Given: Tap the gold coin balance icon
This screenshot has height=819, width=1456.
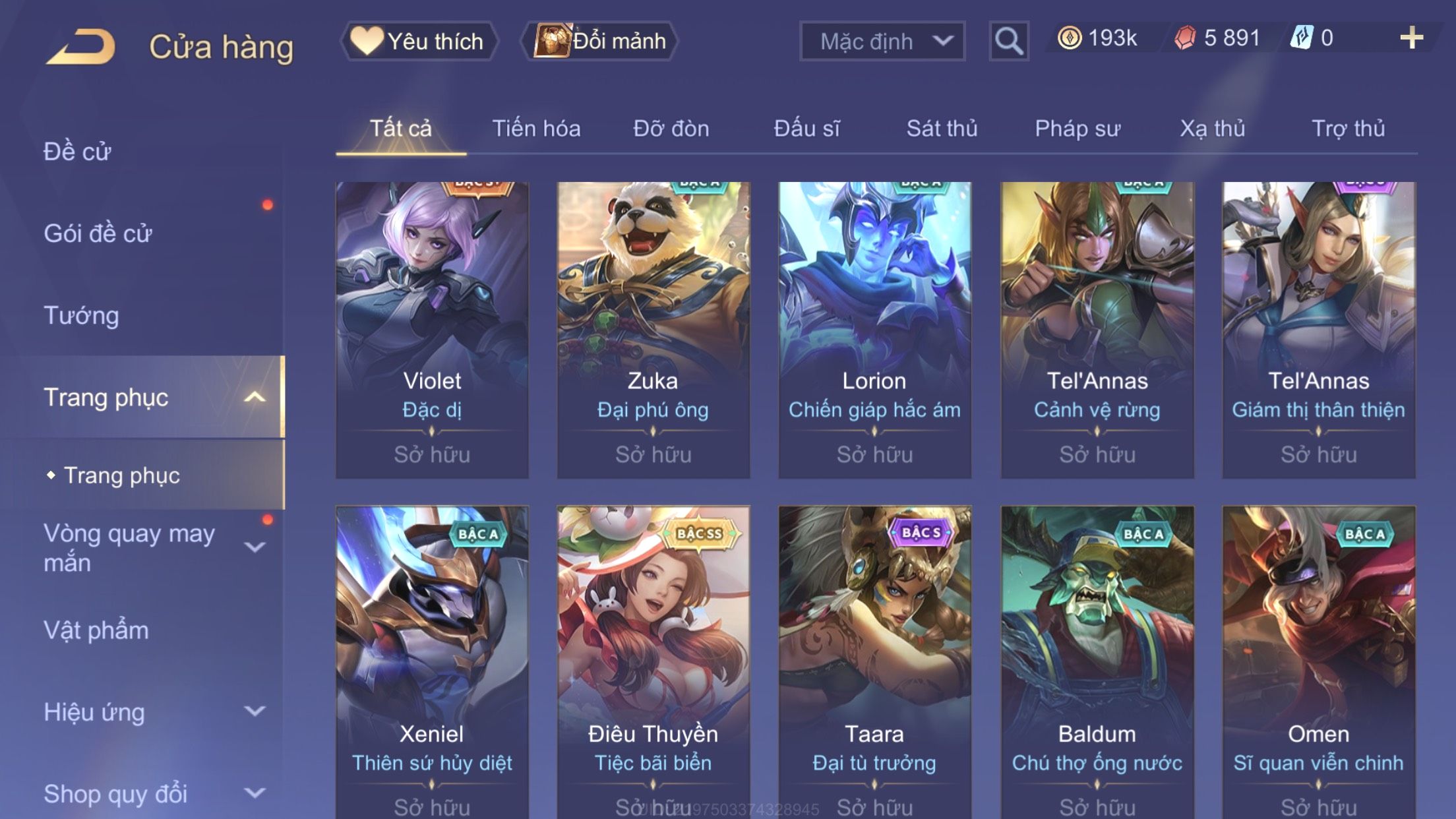Looking at the screenshot, I should [x=1070, y=38].
